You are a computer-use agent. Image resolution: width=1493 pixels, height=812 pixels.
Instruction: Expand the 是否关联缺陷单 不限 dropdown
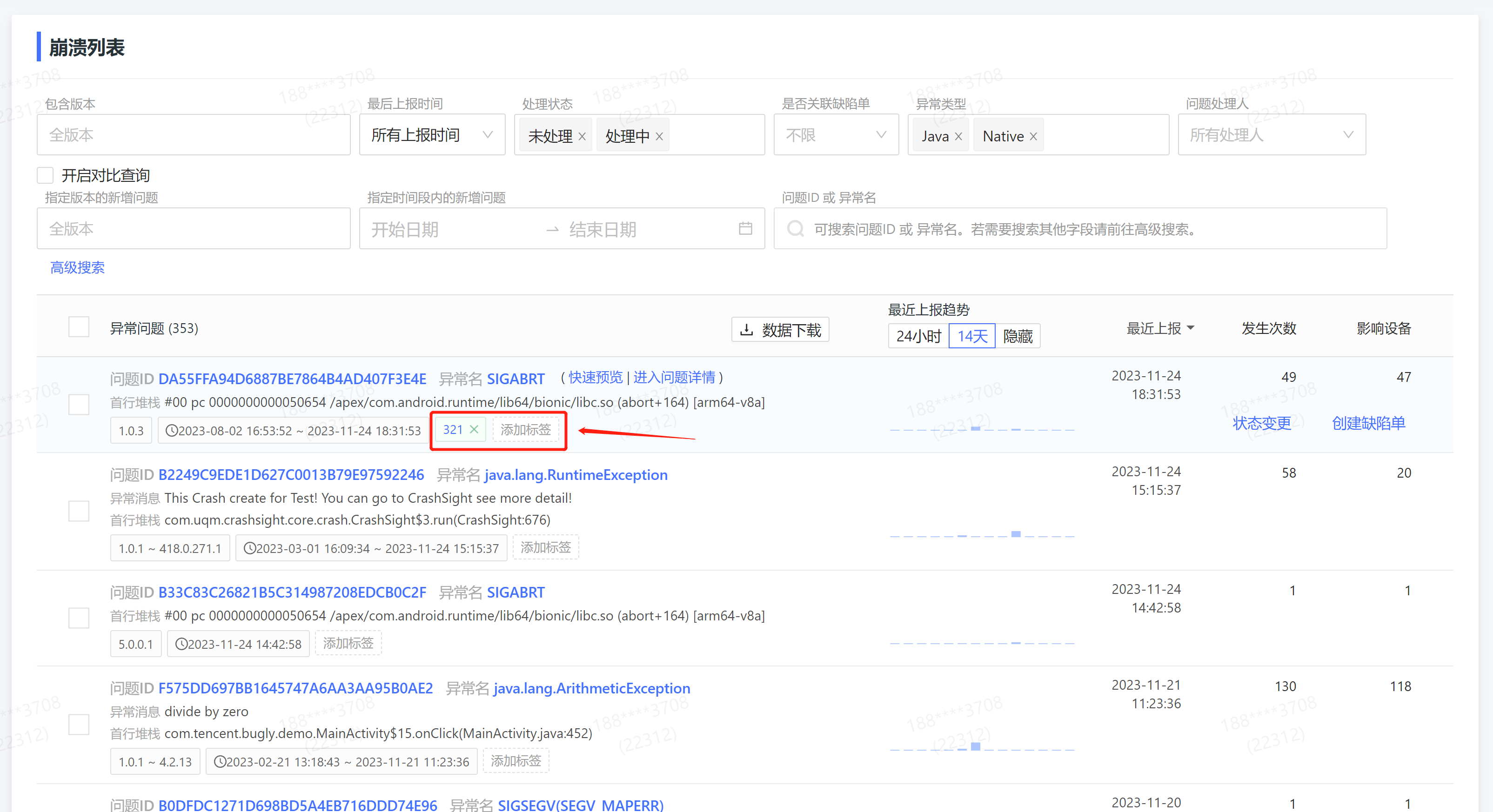[836, 134]
